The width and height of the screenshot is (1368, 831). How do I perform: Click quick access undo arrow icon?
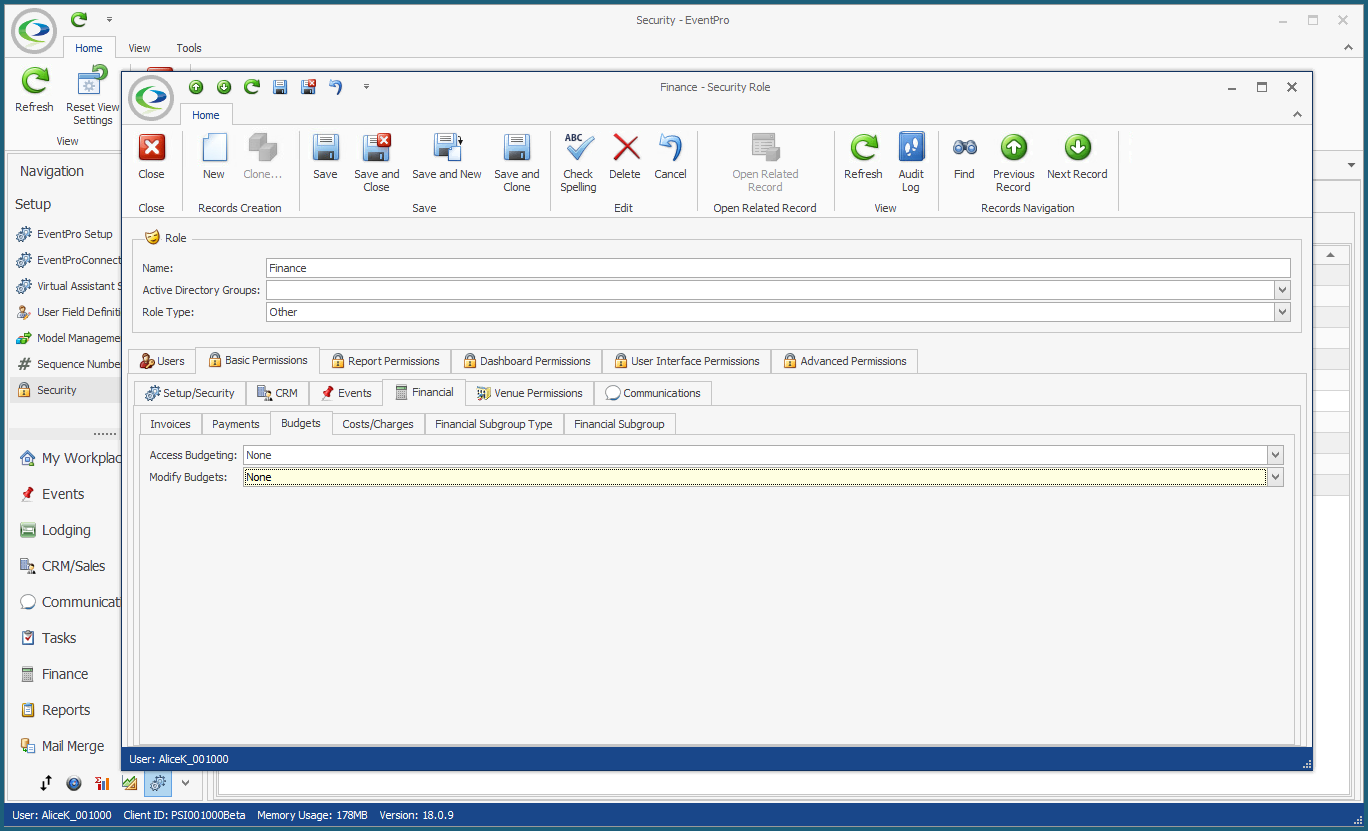(x=336, y=87)
